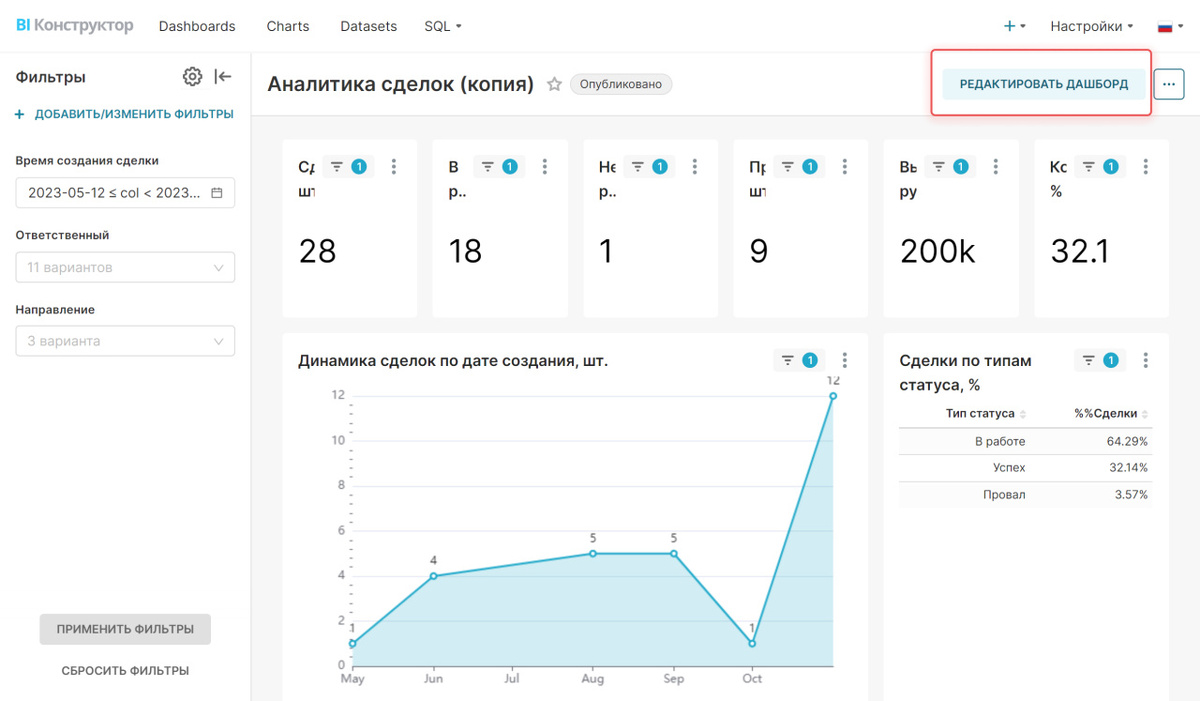Click the Nov data point labeled 12
This screenshot has width=1200, height=701.
pyautogui.click(x=833, y=396)
